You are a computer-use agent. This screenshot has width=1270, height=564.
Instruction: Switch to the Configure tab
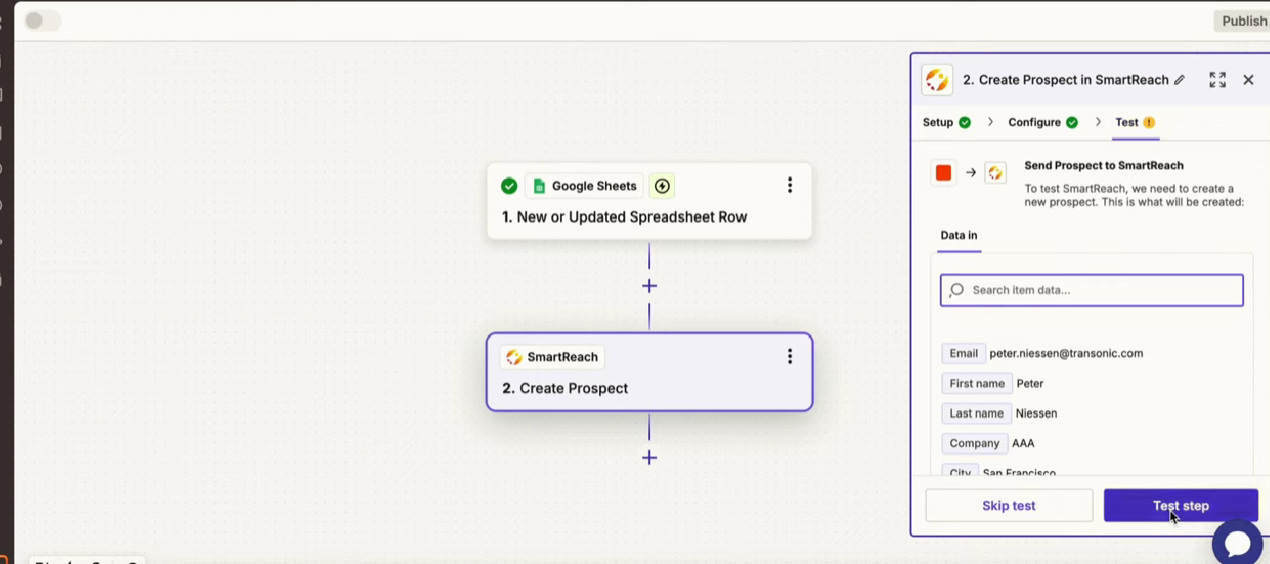point(1034,122)
